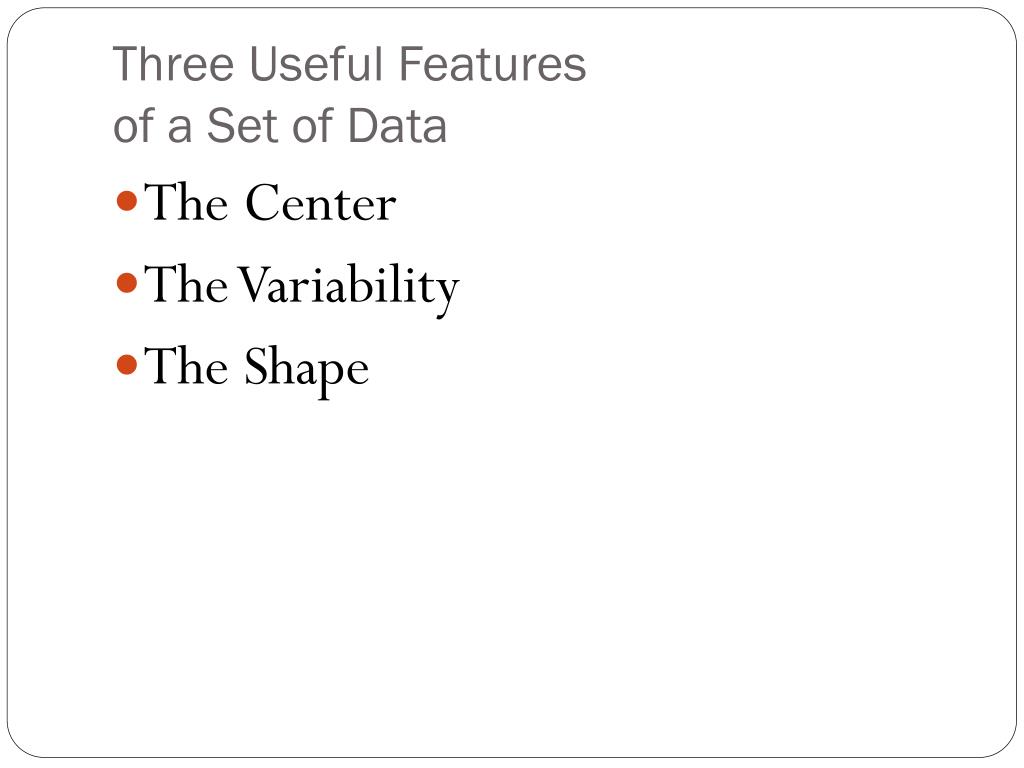Click the orange bullet beside The Shape

(126, 366)
